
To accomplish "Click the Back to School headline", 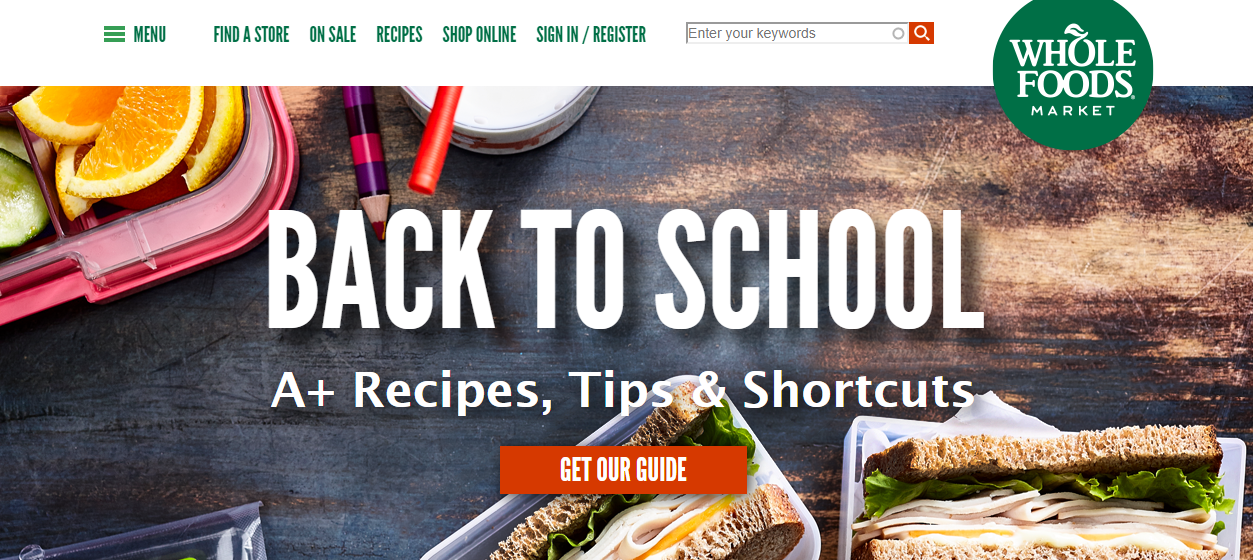I will [625, 270].
